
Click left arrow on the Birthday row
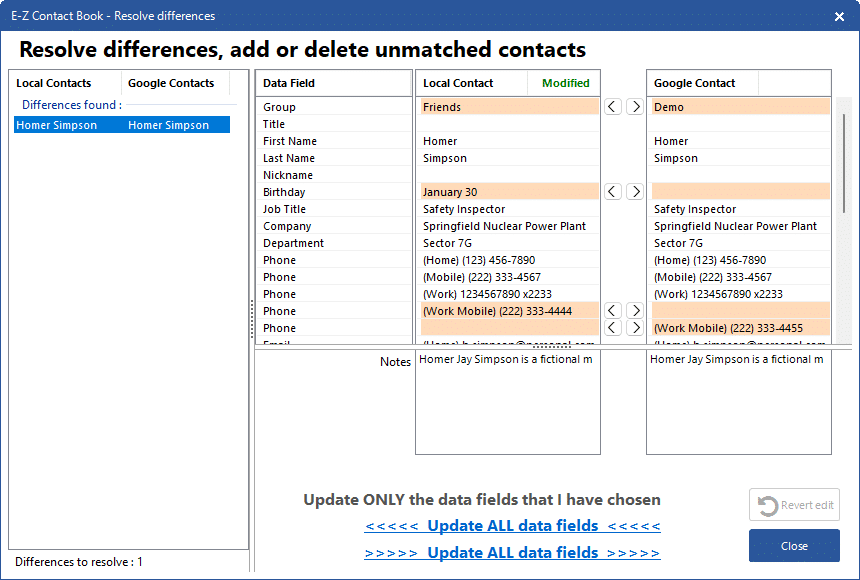tap(613, 192)
